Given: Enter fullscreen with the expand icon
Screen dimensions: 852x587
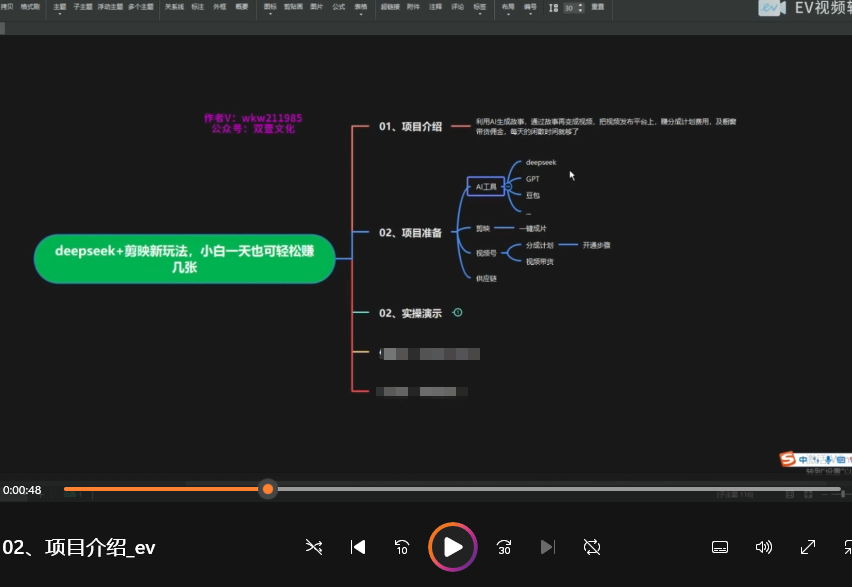Looking at the screenshot, I should click(x=808, y=547).
